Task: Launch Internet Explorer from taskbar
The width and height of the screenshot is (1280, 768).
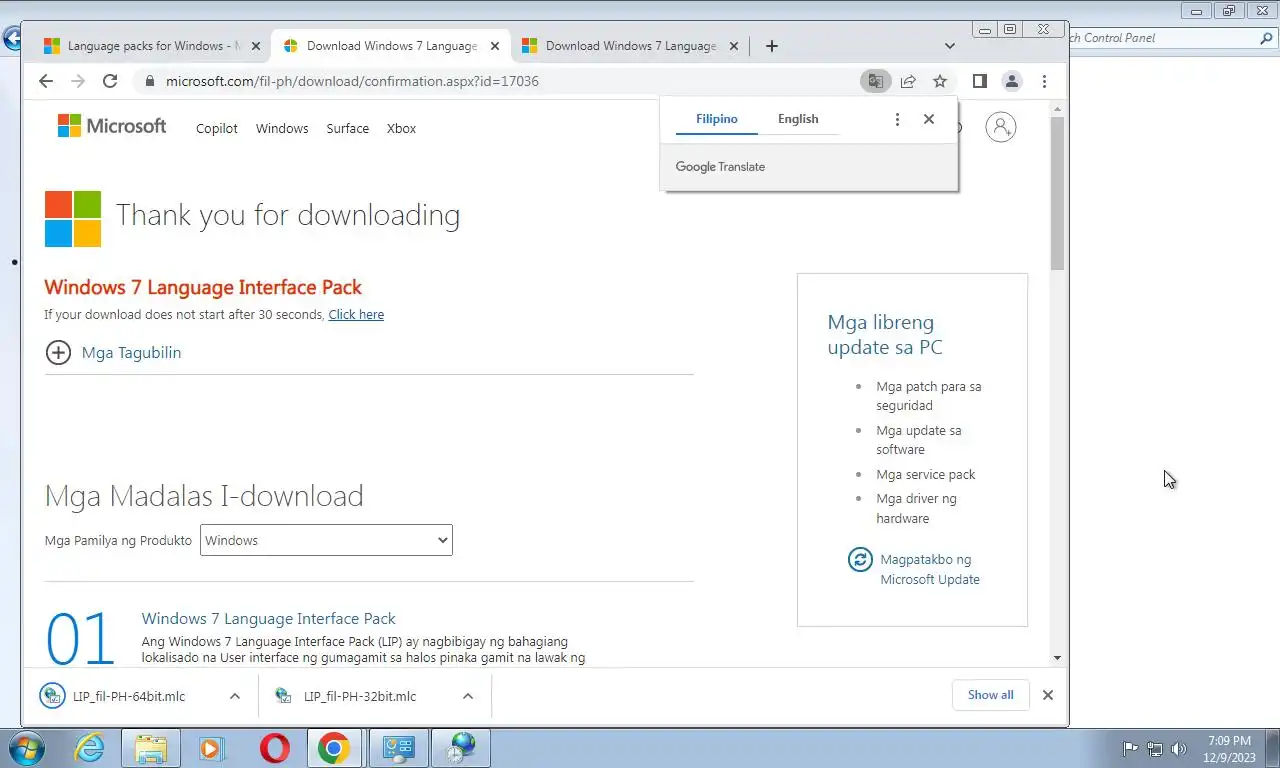Action: [89, 748]
